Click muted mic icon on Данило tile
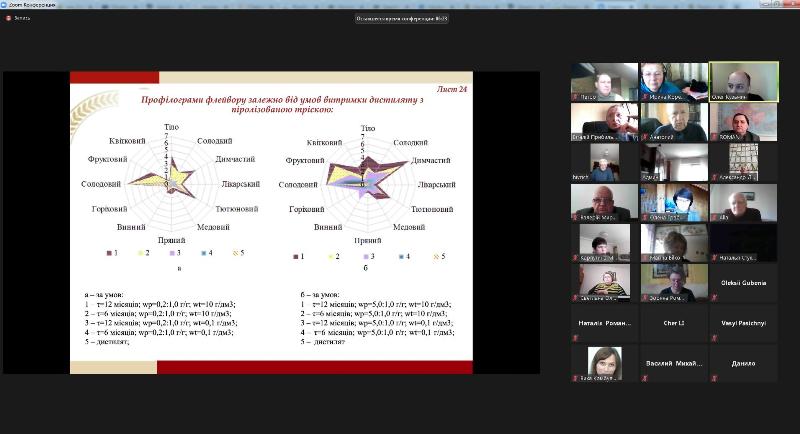This screenshot has height=434, width=800. [x=714, y=378]
